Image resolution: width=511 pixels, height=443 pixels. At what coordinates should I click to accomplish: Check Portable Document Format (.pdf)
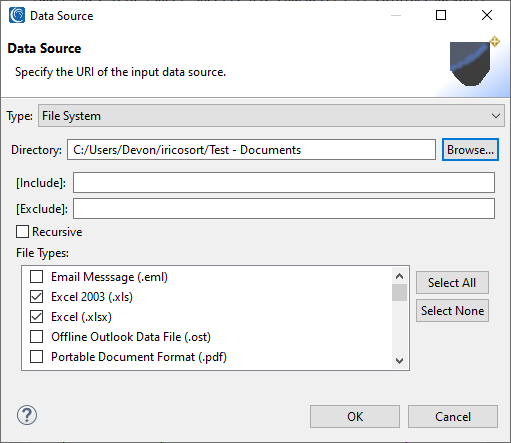pos(36,357)
